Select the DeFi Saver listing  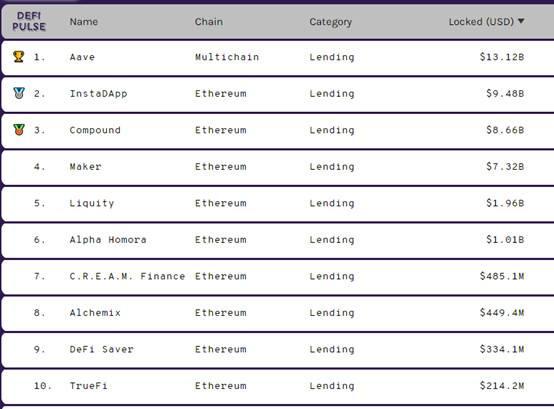click(x=102, y=349)
